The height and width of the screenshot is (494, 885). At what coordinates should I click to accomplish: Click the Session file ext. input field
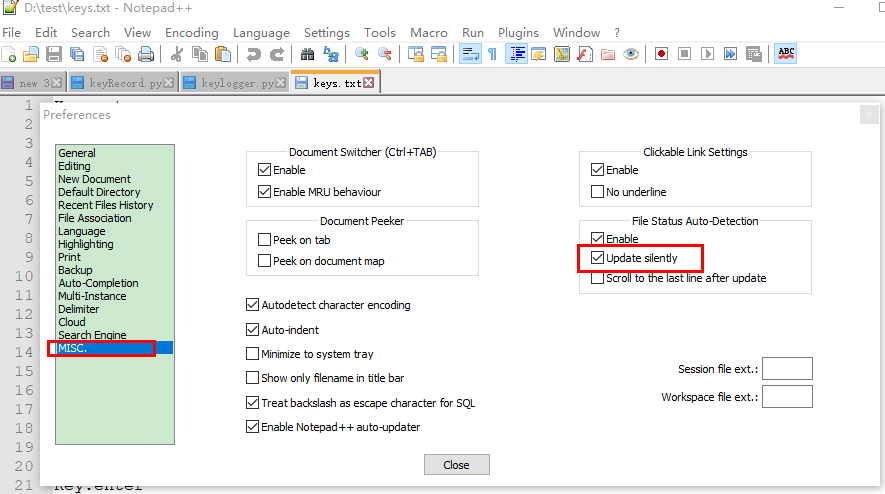[x=787, y=369]
